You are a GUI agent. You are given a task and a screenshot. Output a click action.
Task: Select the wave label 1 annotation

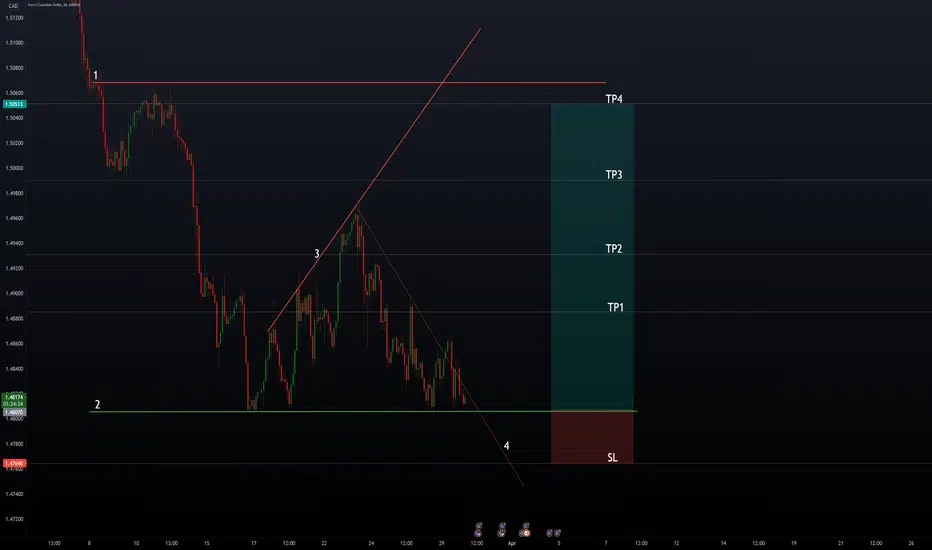click(x=95, y=76)
